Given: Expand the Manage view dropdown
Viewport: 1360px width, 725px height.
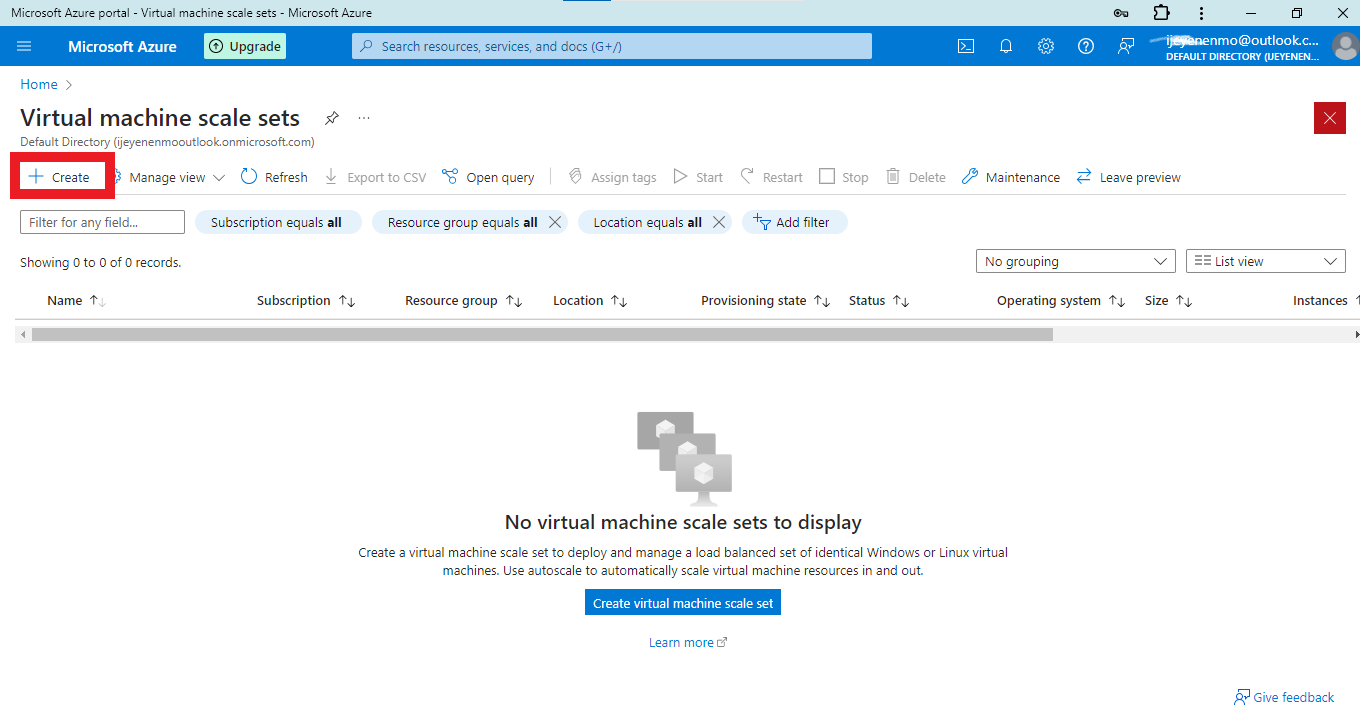Looking at the screenshot, I should (168, 177).
